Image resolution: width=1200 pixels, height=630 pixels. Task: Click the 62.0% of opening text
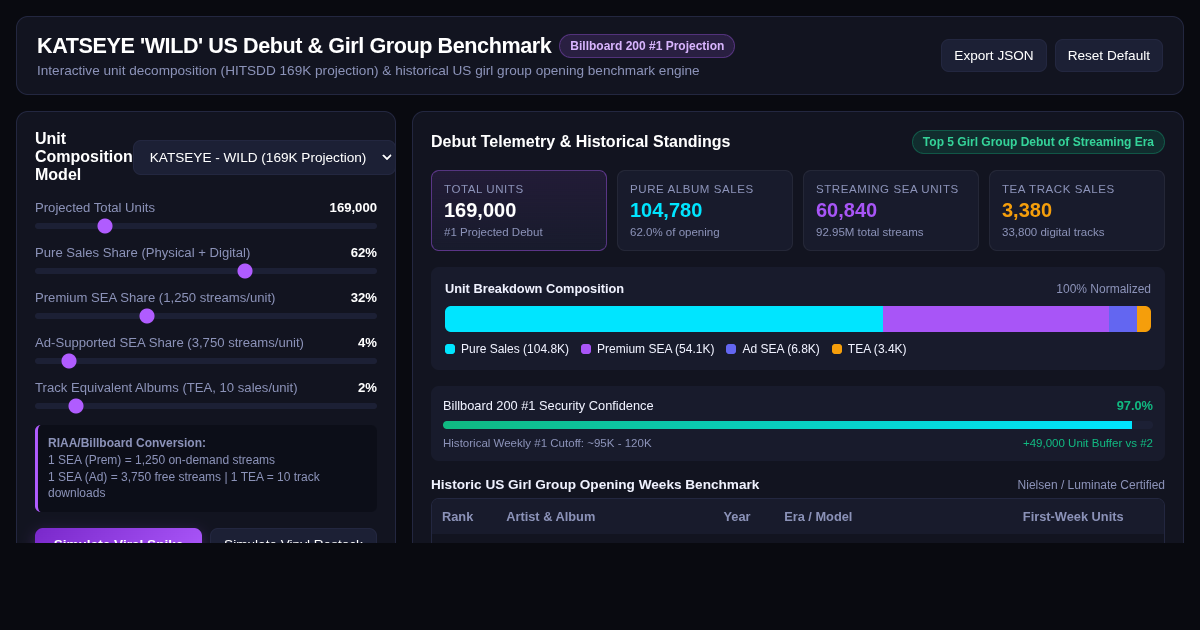pos(675,232)
